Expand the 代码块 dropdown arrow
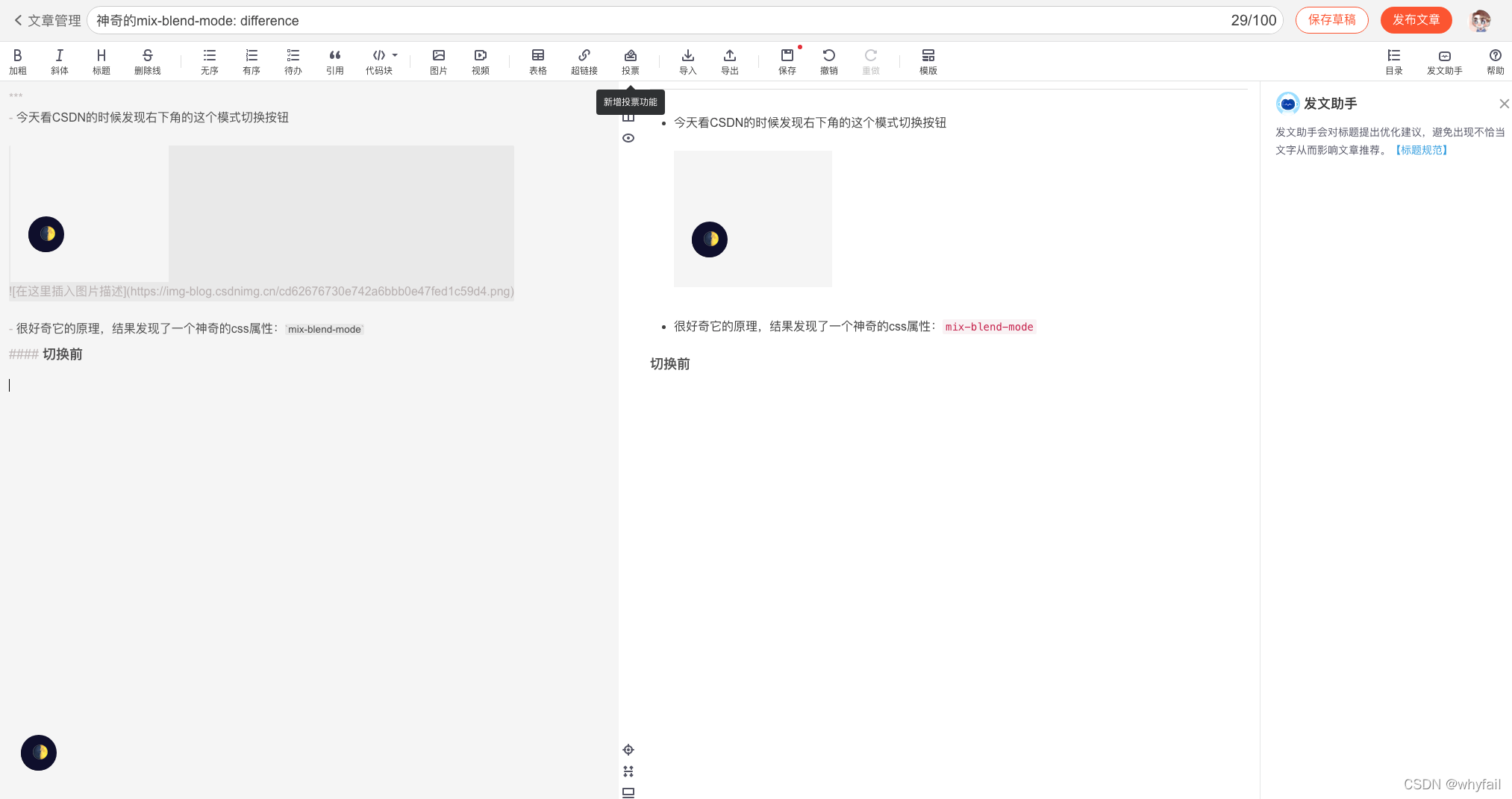This screenshot has width=1512, height=799. [395, 55]
